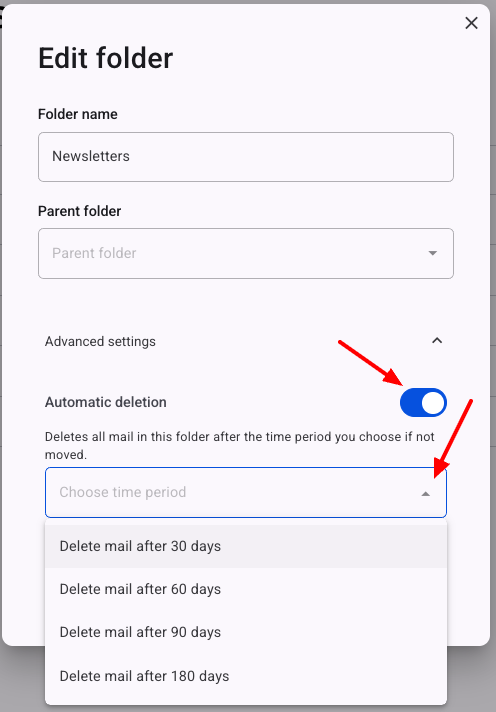496x712 pixels.
Task: Click the Folder name input field
Action: click(246, 157)
